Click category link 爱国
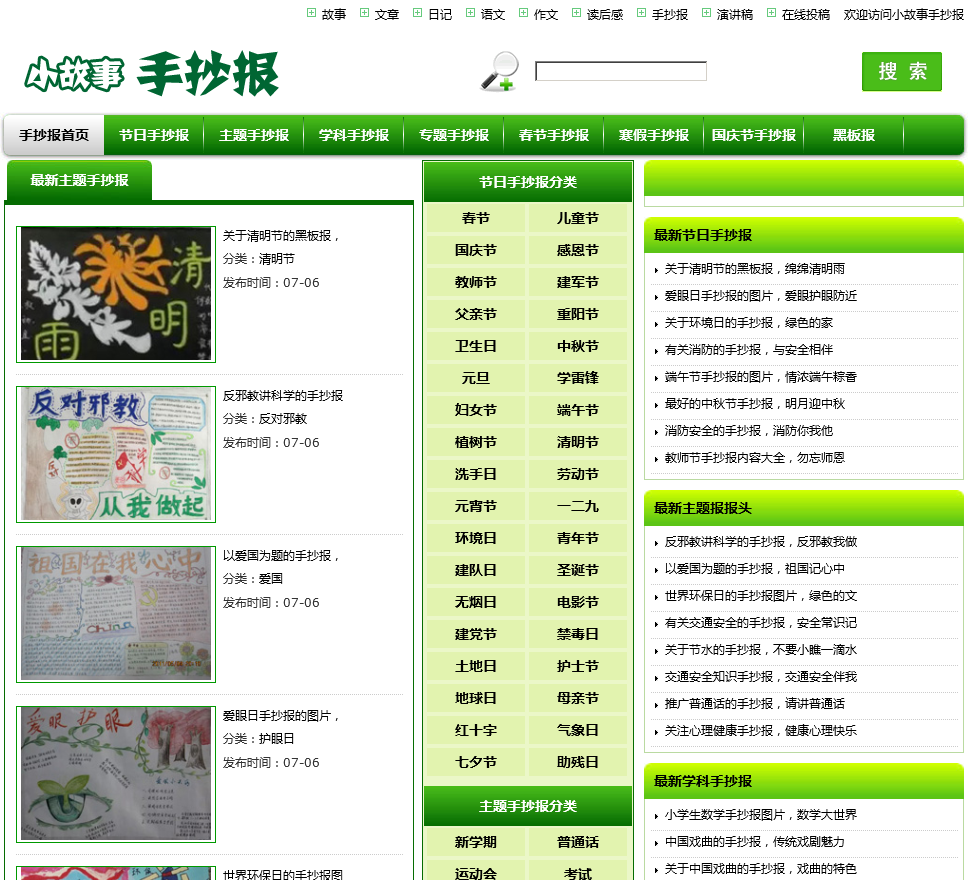This screenshot has height=880, width=968. click(x=270, y=579)
